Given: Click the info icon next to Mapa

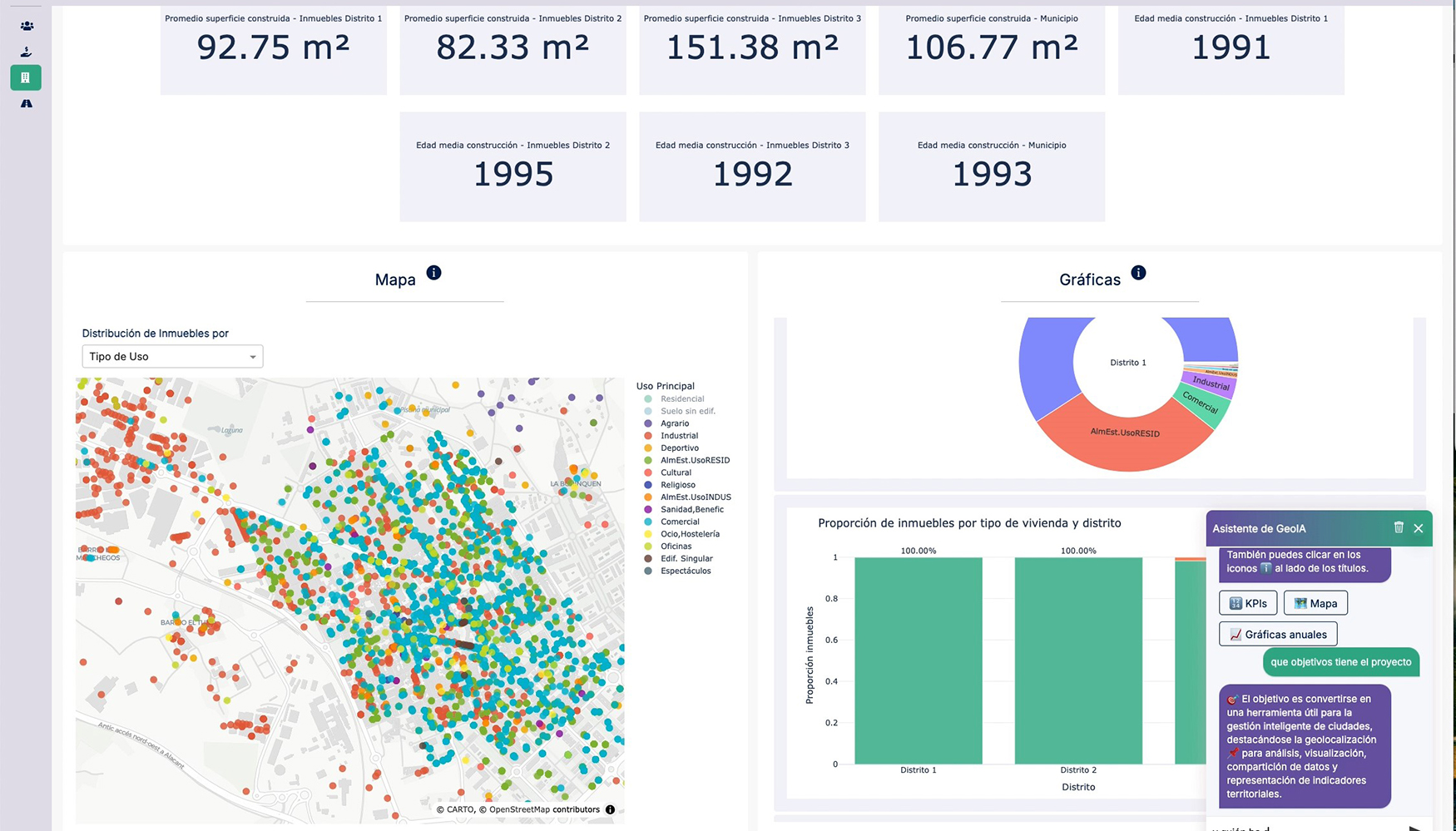Looking at the screenshot, I should 433,273.
